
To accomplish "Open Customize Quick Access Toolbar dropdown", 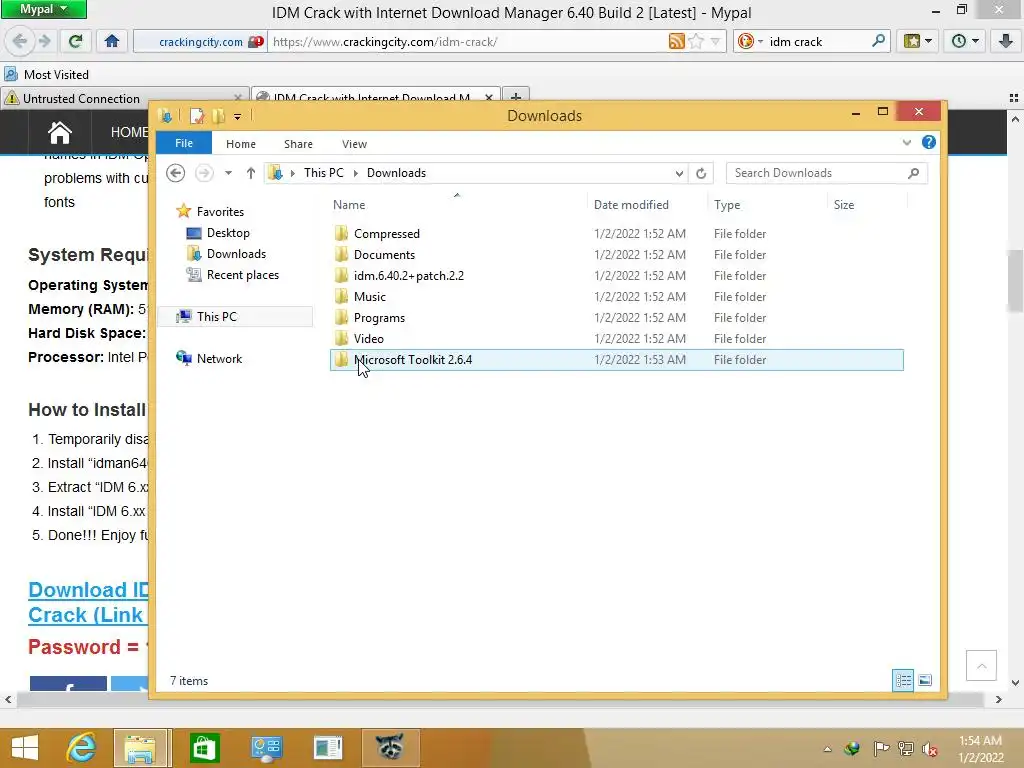I will (238, 117).
